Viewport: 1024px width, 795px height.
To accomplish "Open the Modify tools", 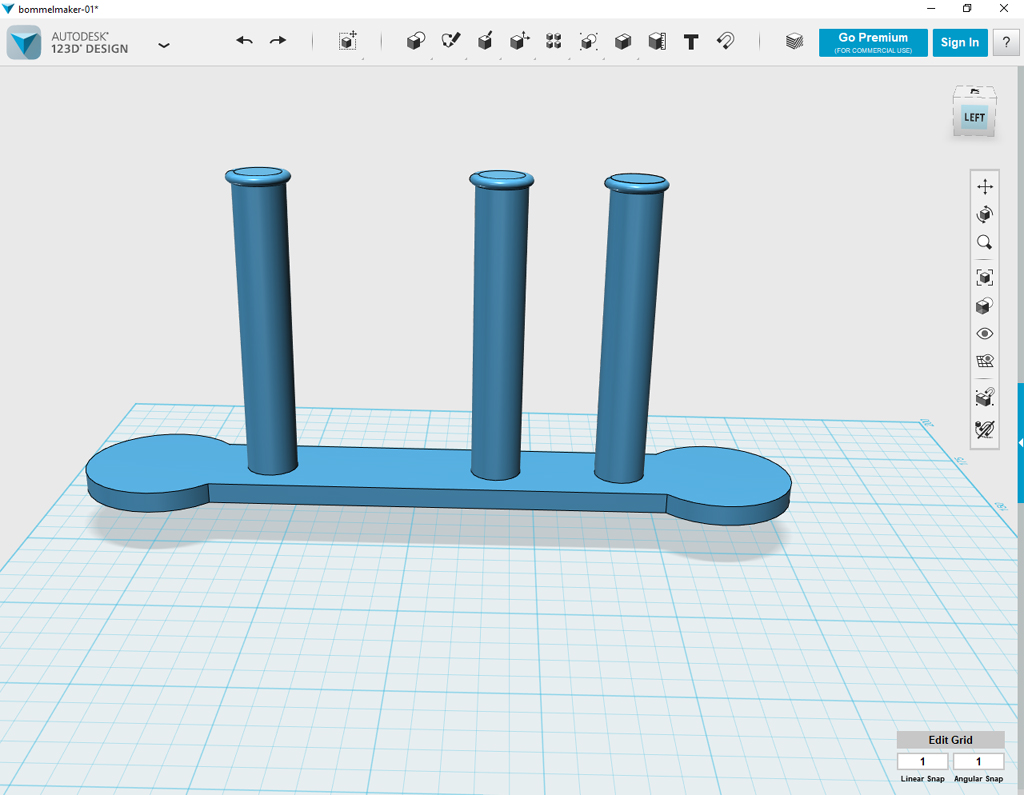I will click(520, 41).
